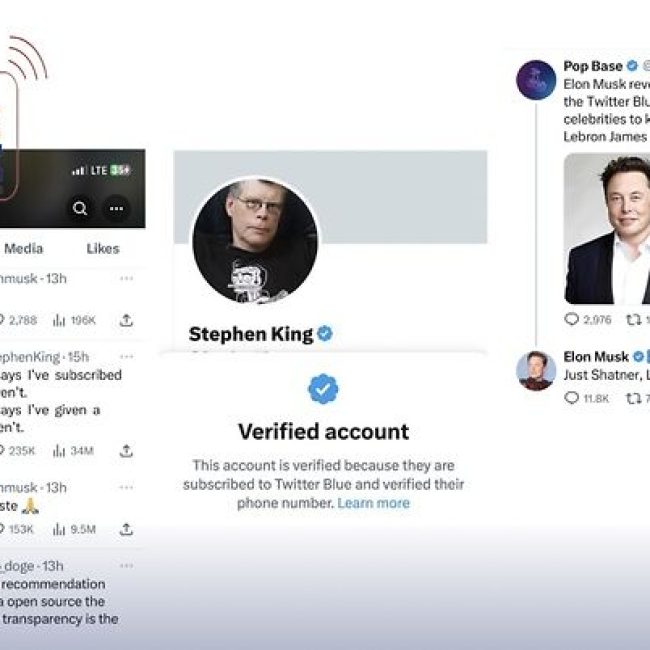Switch to the Likes tab
The width and height of the screenshot is (650, 650).
[103, 249]
